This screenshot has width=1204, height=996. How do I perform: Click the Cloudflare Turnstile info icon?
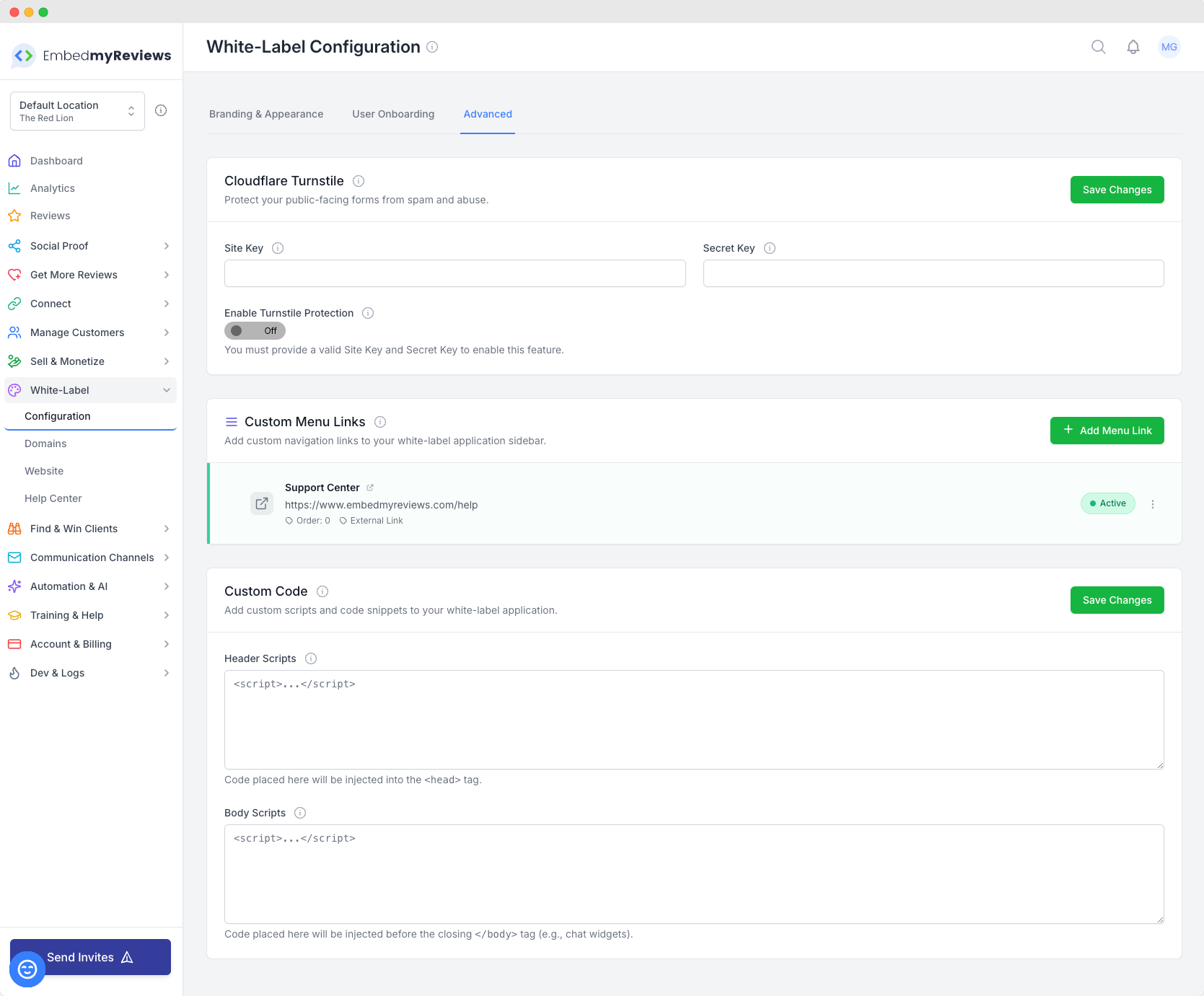(x=359, y=181)
